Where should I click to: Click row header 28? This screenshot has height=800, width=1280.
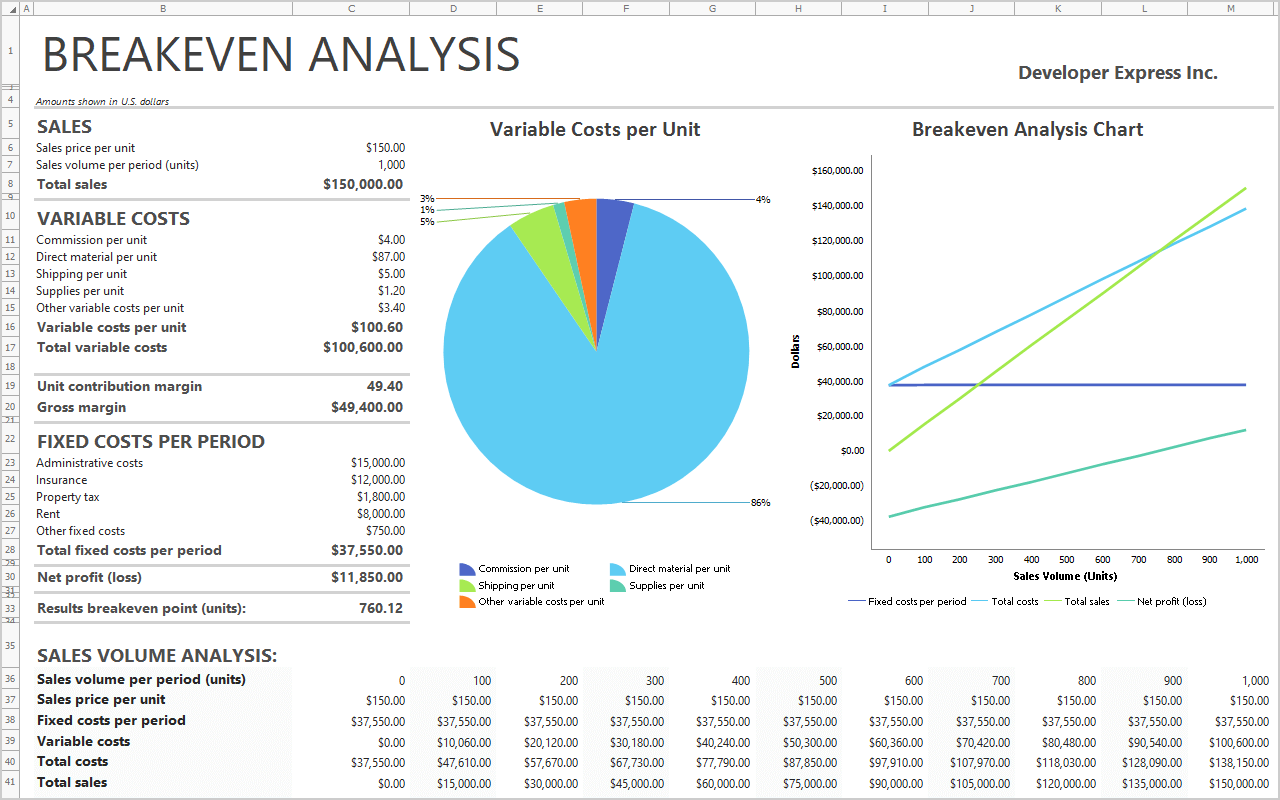(x=10, y=550)
